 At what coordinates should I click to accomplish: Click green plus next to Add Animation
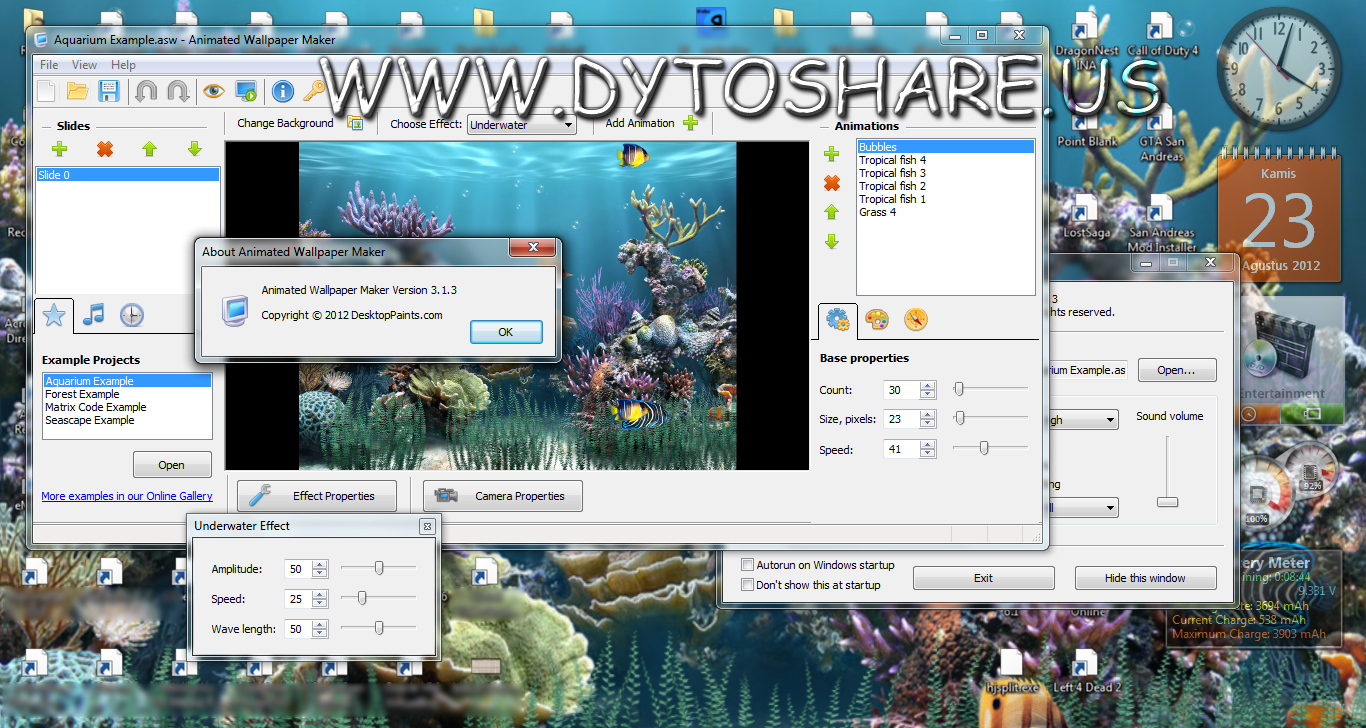pos(690,123)
